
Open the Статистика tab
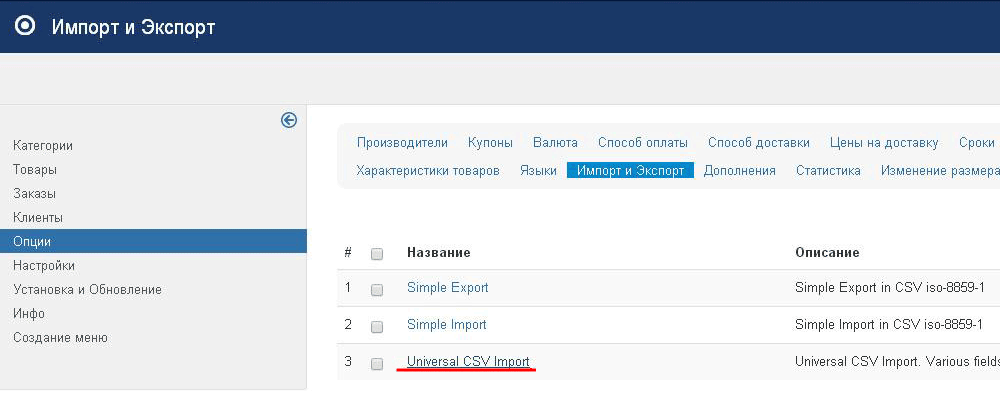828,171
